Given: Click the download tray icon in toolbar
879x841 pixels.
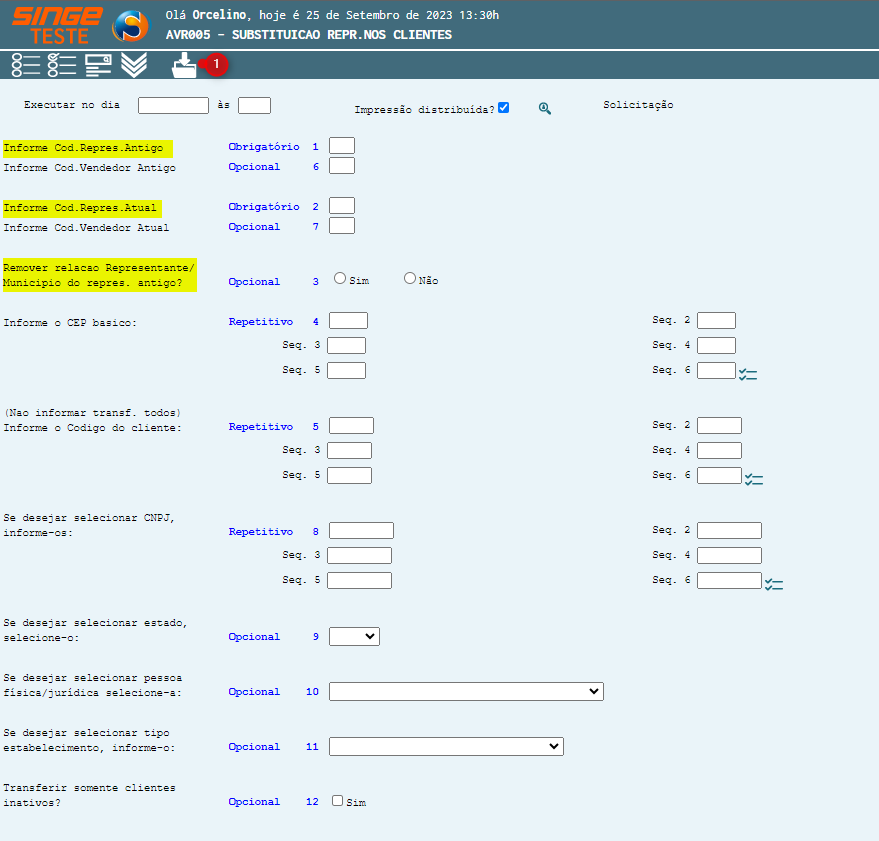Looking at the screenshot, I should pyautogui.click(x=184, y=66).
